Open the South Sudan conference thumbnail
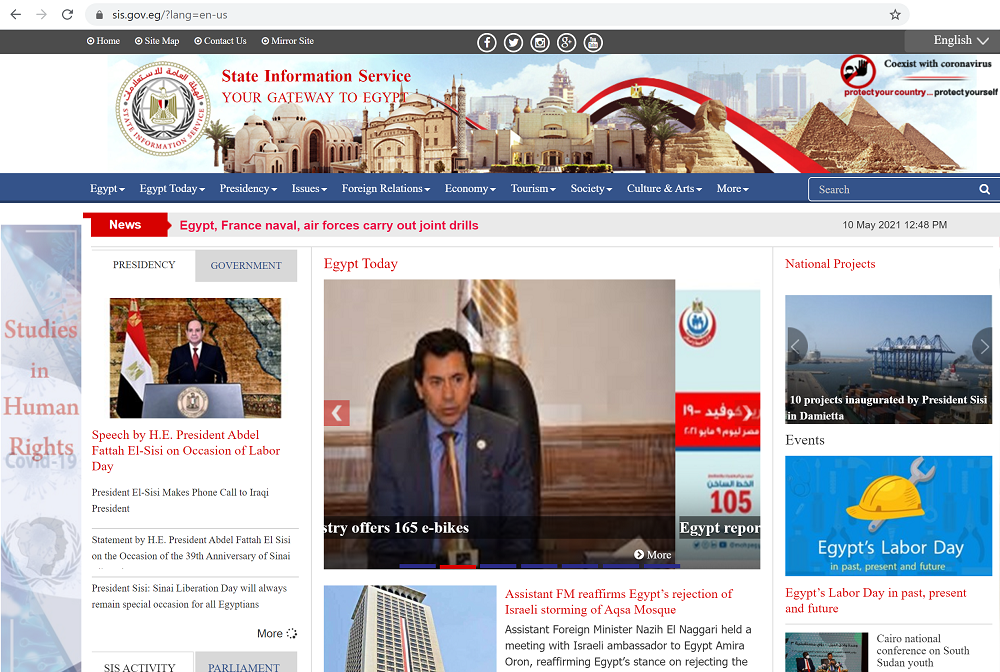Image resolution: width=1000 pixels, height=672 pixels. 827,652
